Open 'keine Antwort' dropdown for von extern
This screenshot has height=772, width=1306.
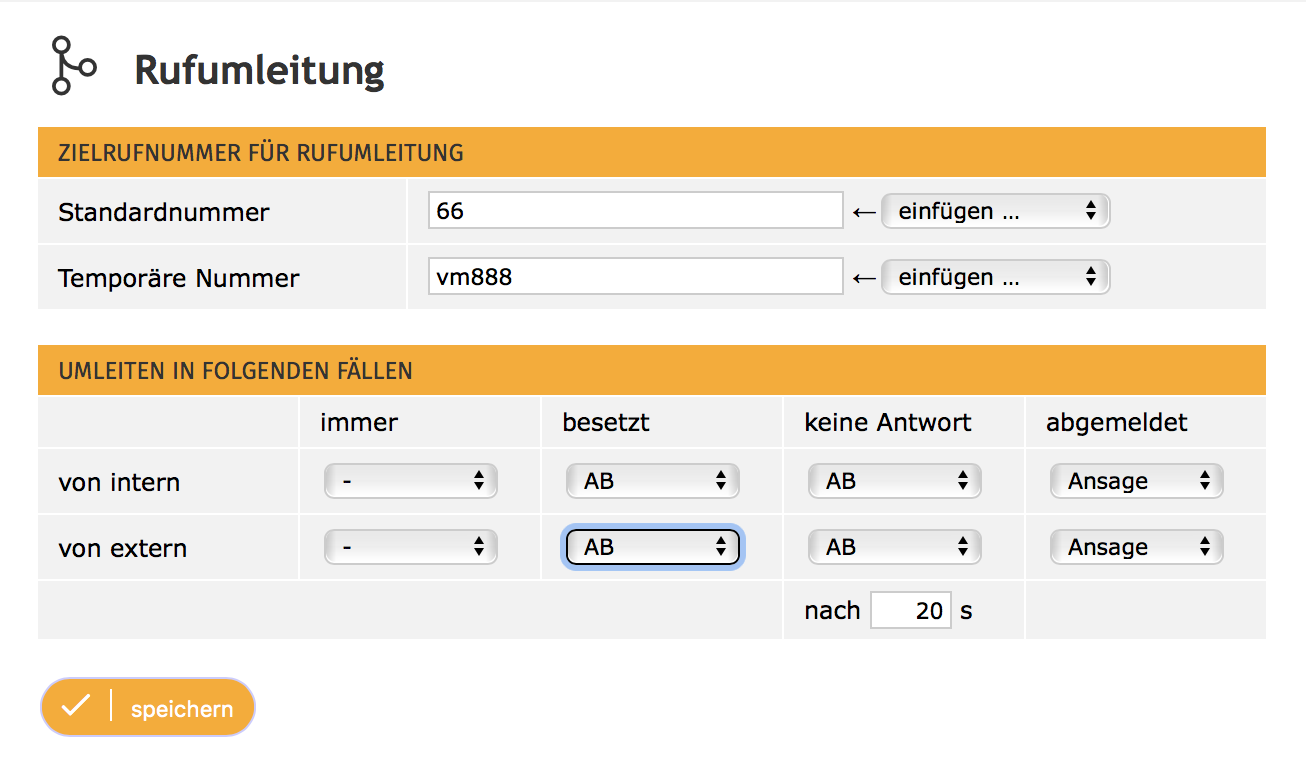tap(895, 547)
